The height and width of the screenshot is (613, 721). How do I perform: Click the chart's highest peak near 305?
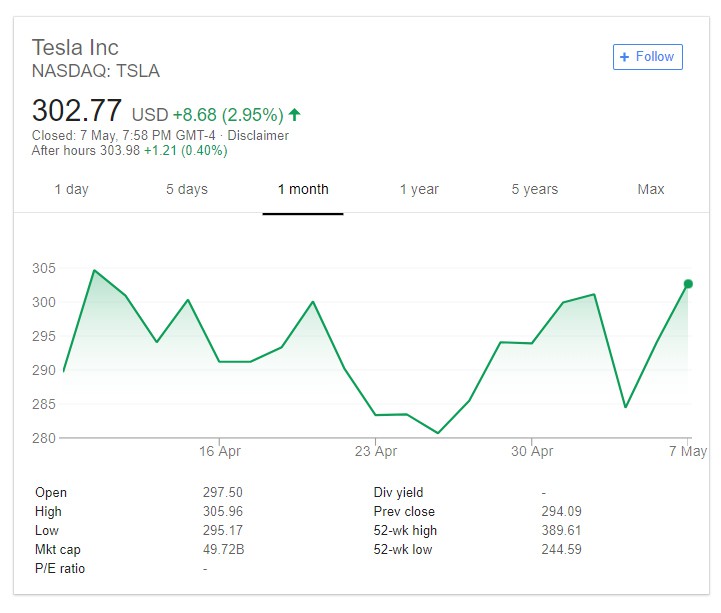94,270
